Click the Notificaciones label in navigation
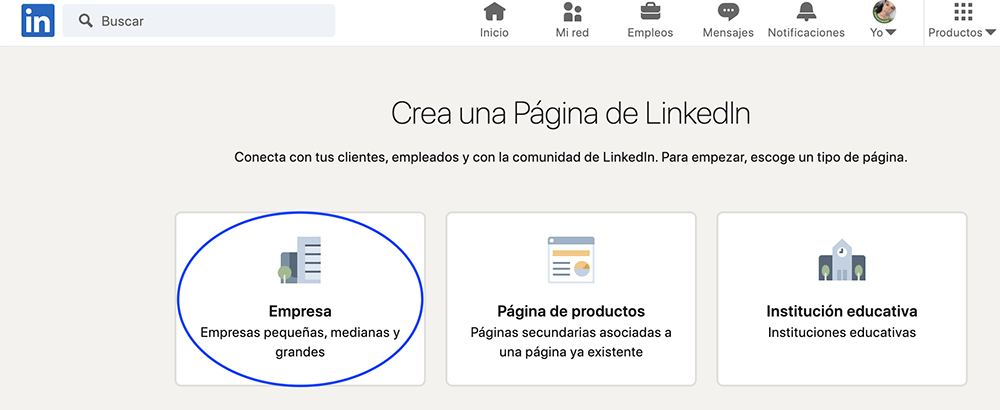 [x=806, y=33]
